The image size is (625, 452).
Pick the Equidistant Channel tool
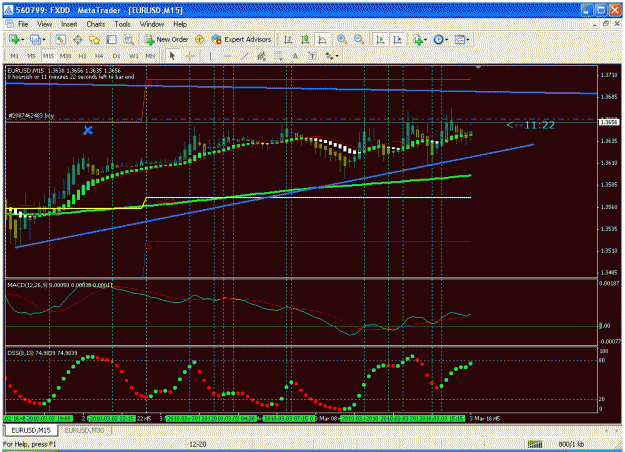(x=261, y=56)
